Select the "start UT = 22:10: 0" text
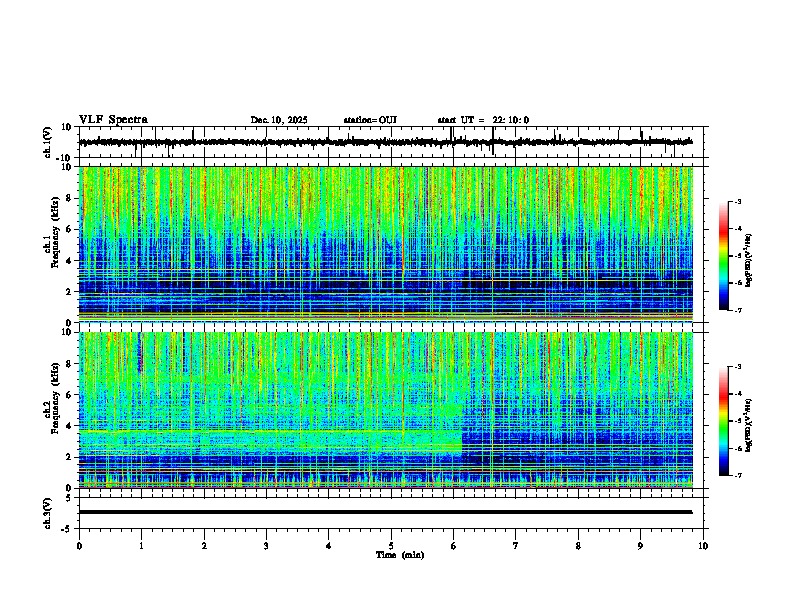This screenshot has width=792, height=612. tap(483, 120)
